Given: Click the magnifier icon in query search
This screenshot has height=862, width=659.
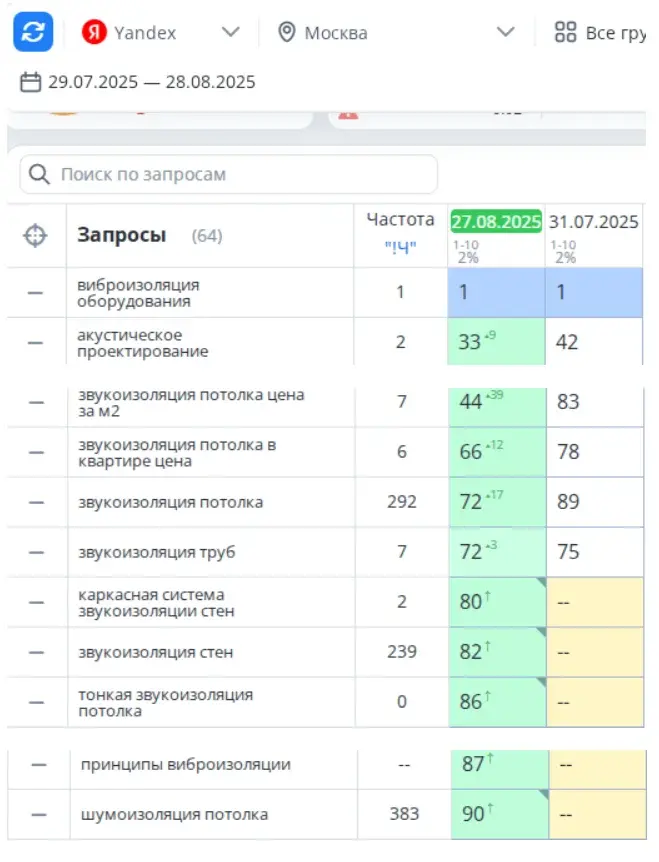Looking at the screenshot, I should [40, 175].
